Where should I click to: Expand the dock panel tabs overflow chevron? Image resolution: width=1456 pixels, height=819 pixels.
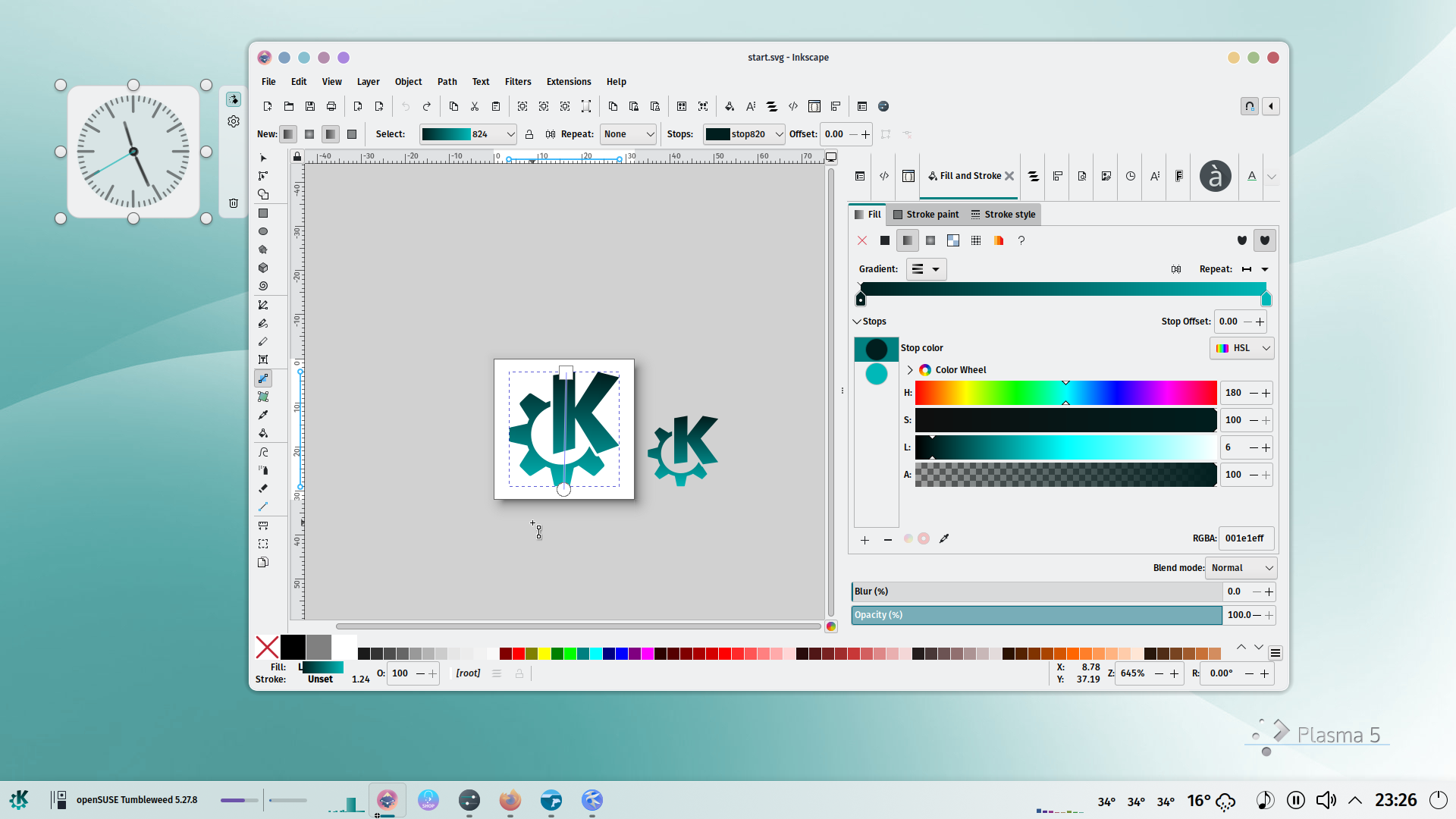(x=1272, y=177)
